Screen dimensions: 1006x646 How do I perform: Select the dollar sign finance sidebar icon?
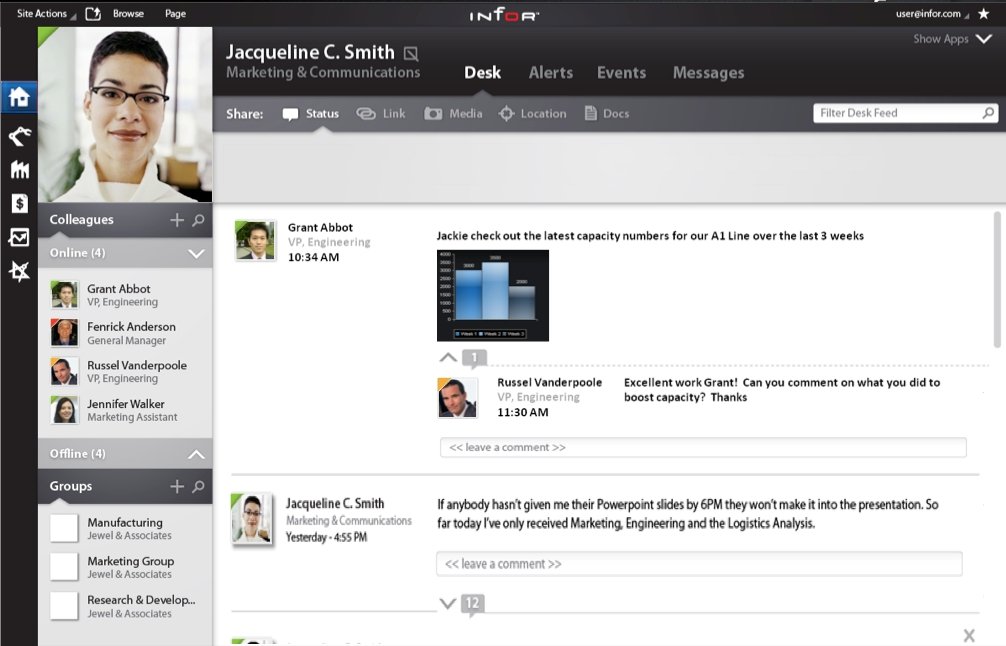point(19,203)
